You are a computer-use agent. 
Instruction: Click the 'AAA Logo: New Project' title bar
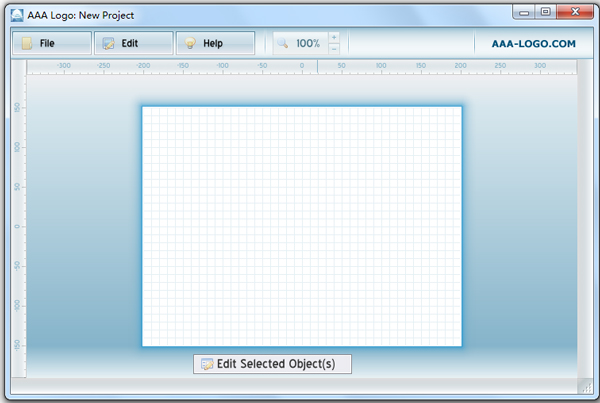(250, 16)
